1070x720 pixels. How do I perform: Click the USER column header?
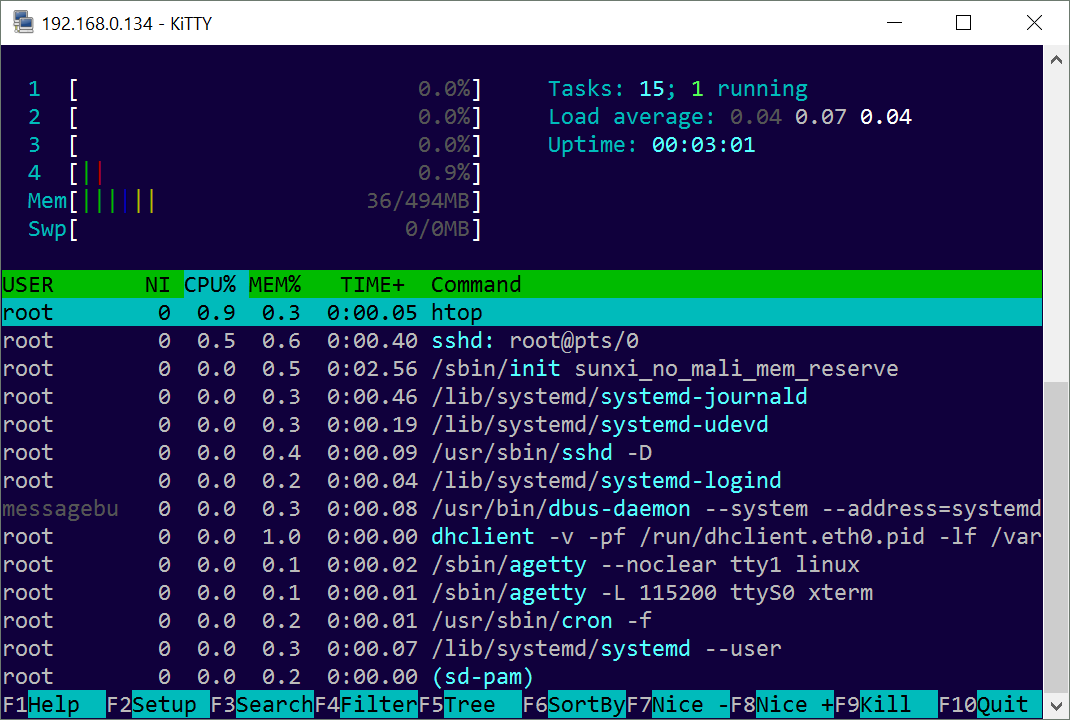click(28, 285)
